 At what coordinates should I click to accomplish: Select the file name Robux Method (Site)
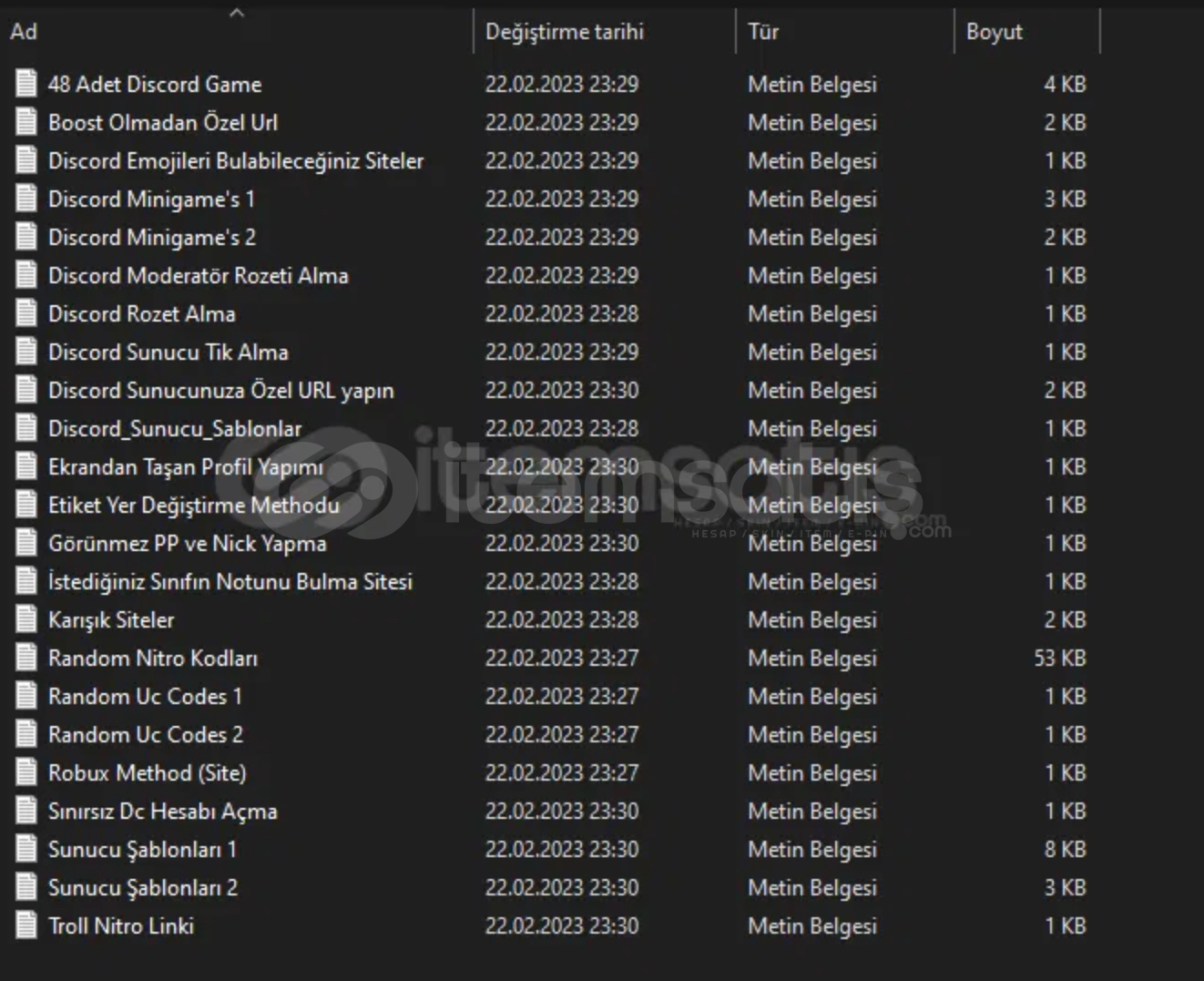click(148, 772)
